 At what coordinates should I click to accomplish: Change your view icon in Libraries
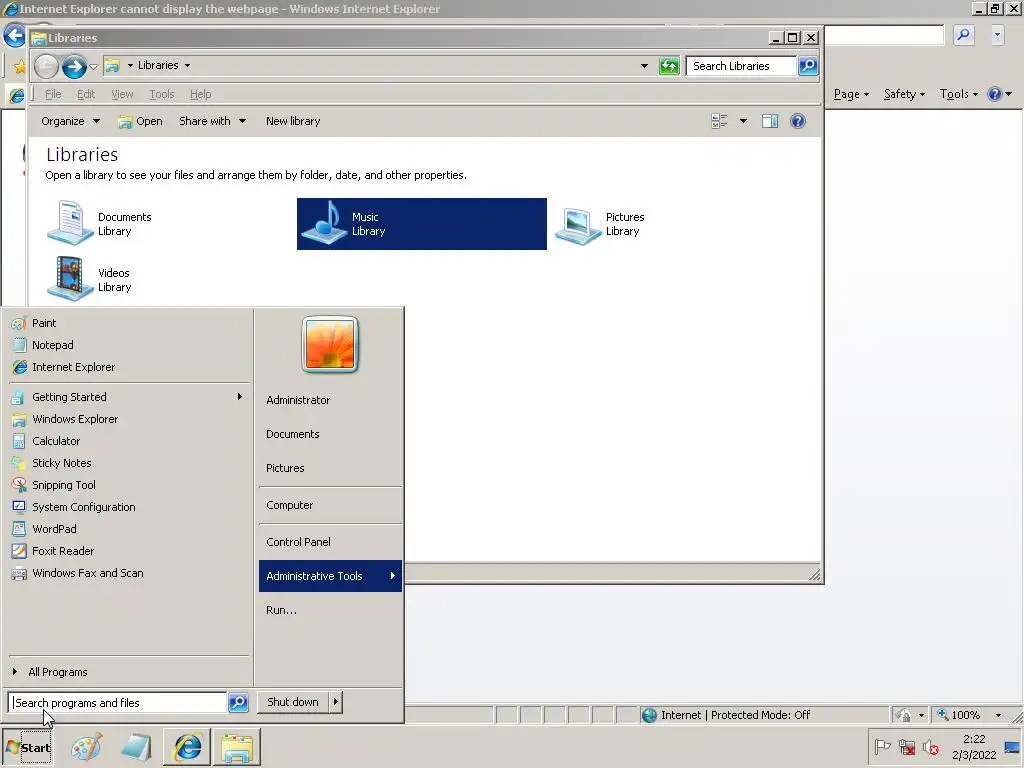pyautogui.click(x=719, y=121)
